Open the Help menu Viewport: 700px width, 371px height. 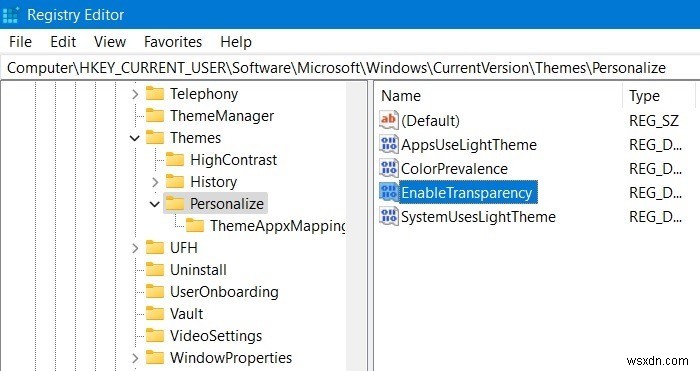click(236, 42)
